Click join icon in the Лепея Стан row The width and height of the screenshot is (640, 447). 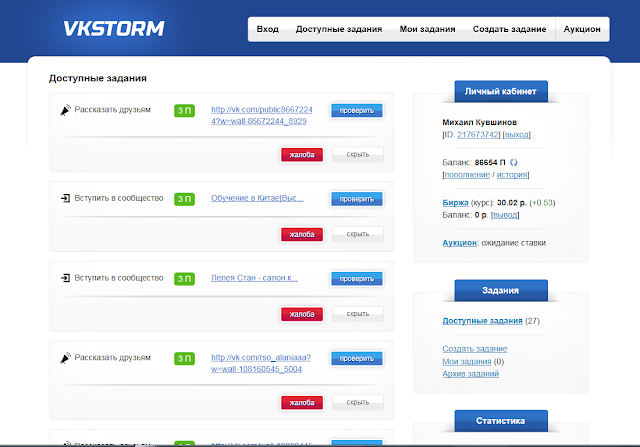click(x=65, y=278)
